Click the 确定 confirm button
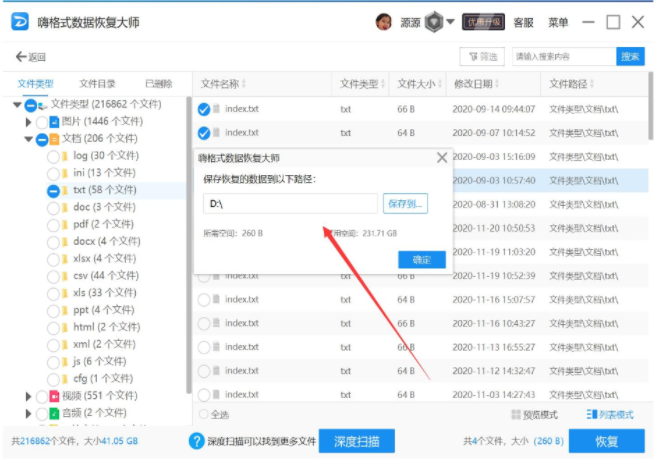This screenshot has height=467, width=663. pyautogui.click(x=421, y=260)
